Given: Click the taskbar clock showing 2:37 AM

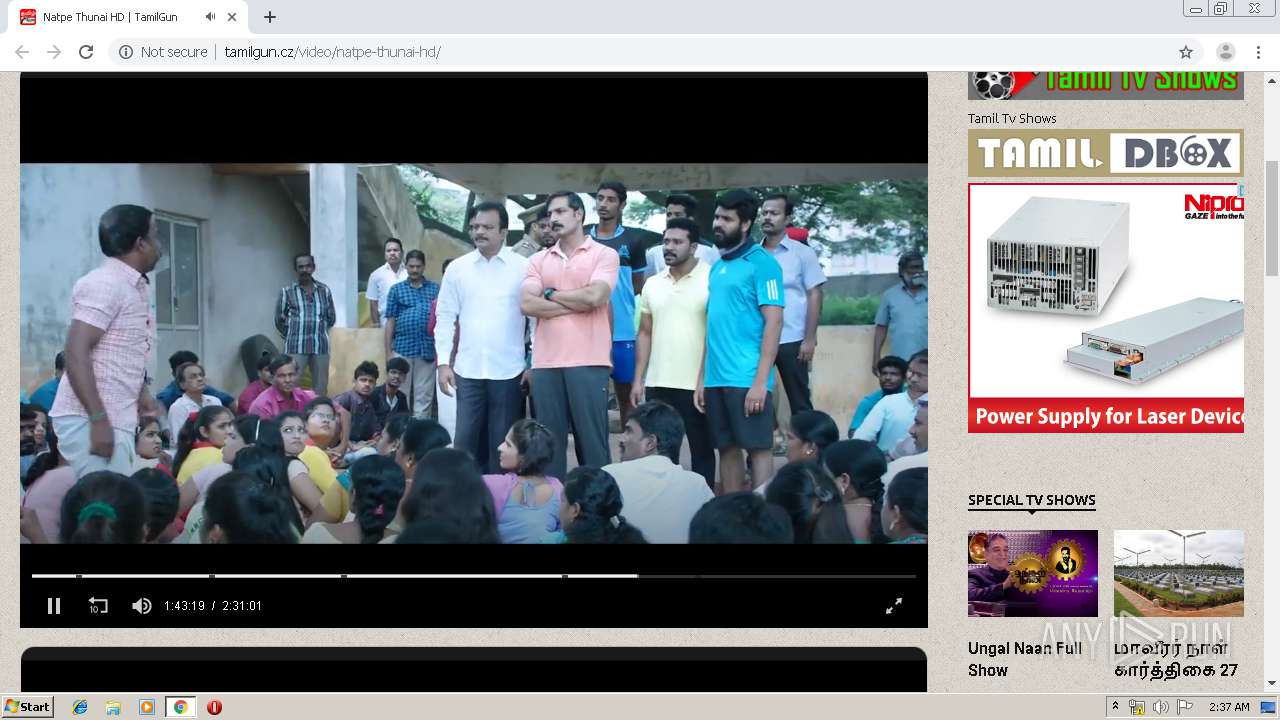Looking at the screenshot, I should pyautogui.click(x=1229, y=707).
